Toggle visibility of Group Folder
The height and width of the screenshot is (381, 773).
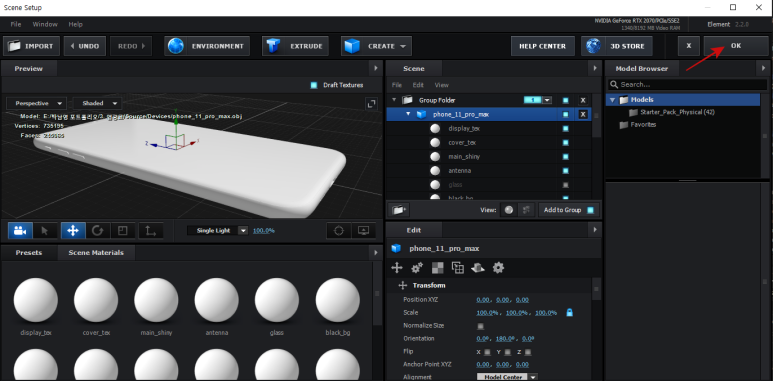click(565, 100)
